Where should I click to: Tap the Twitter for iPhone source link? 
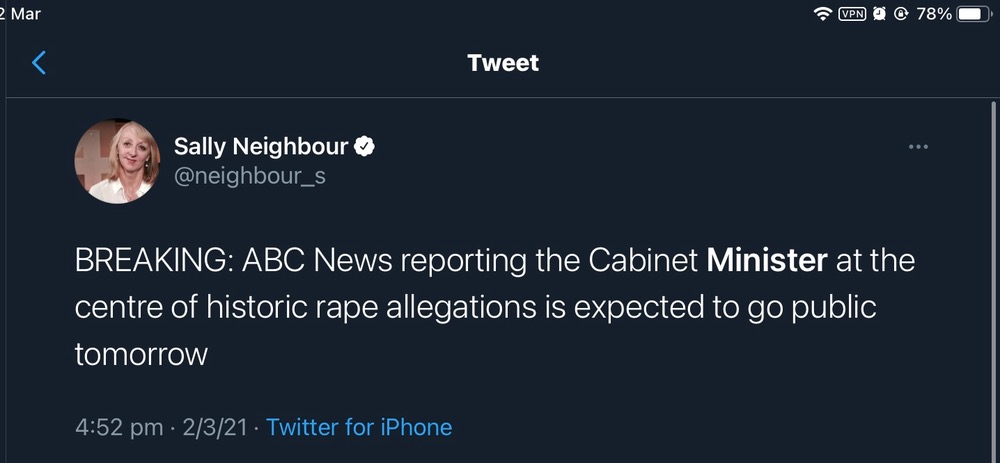[x=359, y=427]
